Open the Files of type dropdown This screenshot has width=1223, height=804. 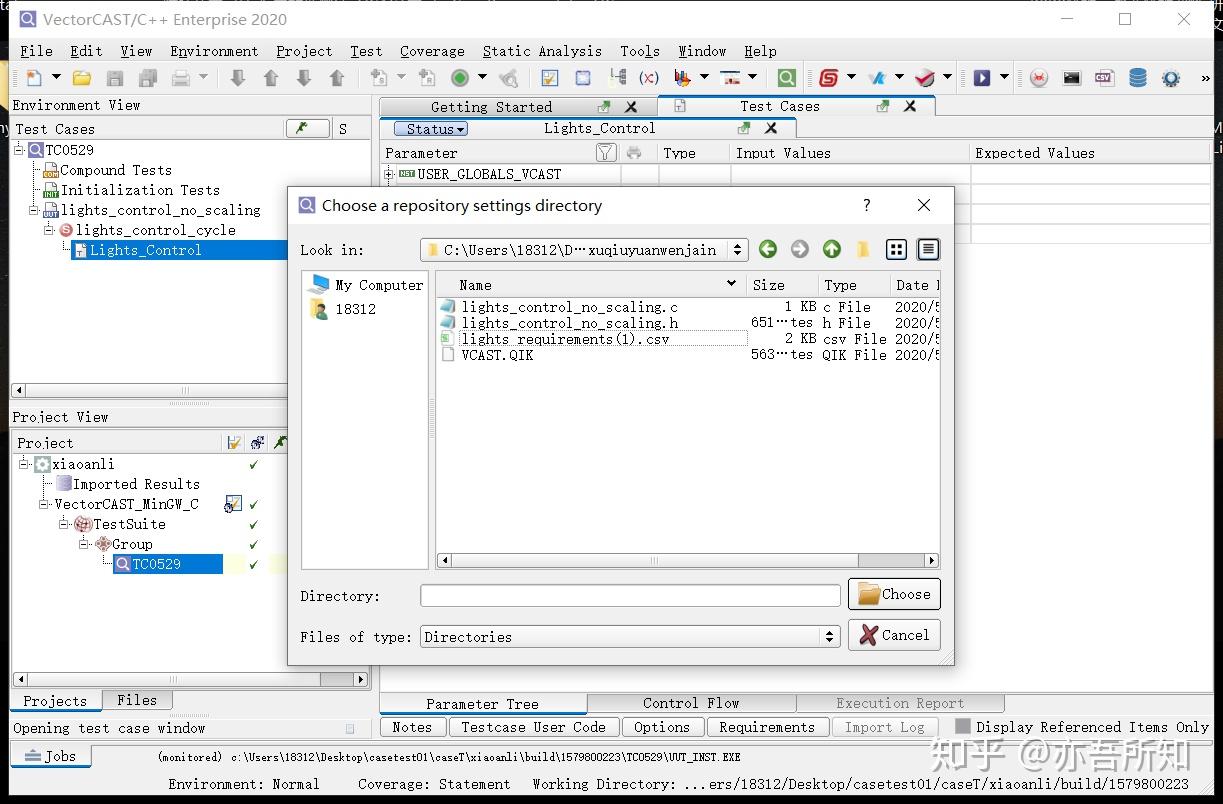click(x=829, y=637)
